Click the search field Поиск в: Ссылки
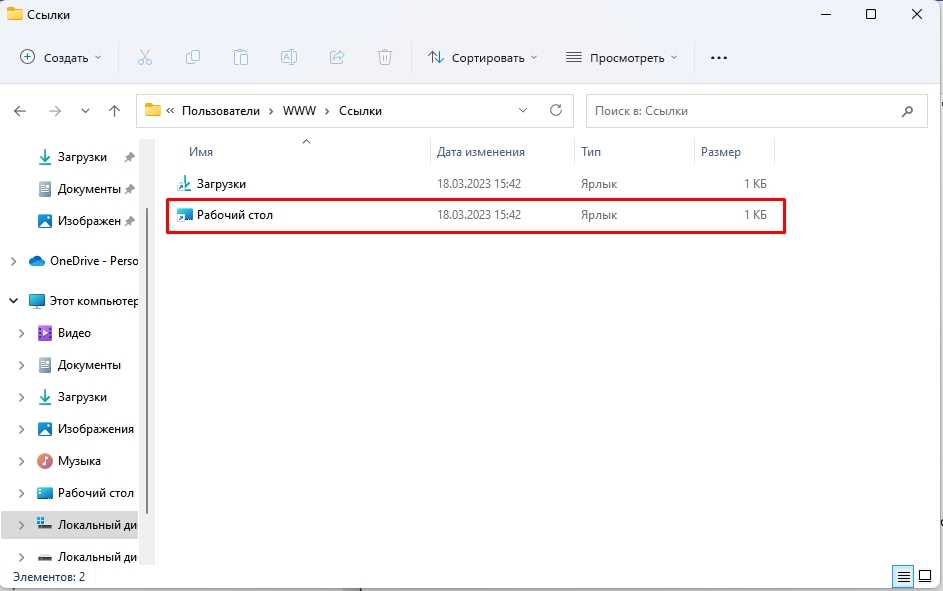 pos(745,111)
